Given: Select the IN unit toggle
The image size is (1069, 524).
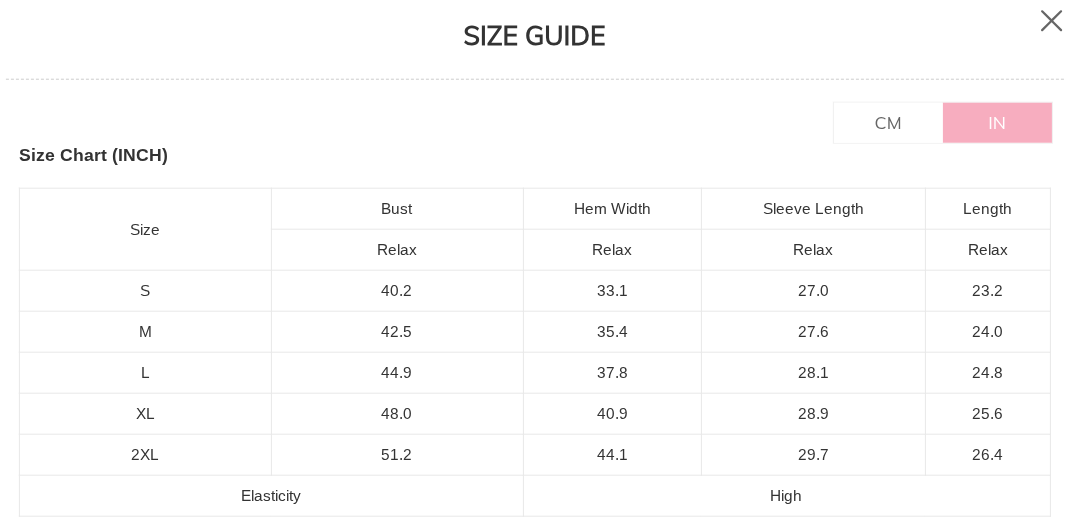Looking at the screenshot, I should 997,123.
